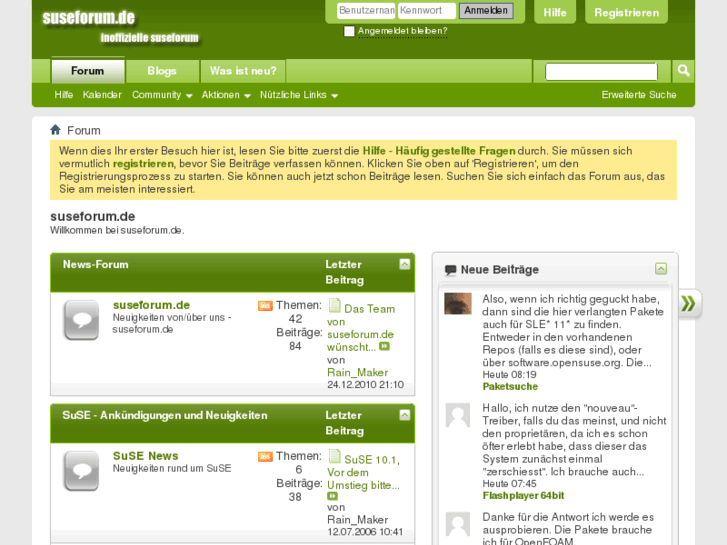The height and width of the screenshot is (545, 727).
Task: Switch to the Blogs tab
Action: (162, 71)
